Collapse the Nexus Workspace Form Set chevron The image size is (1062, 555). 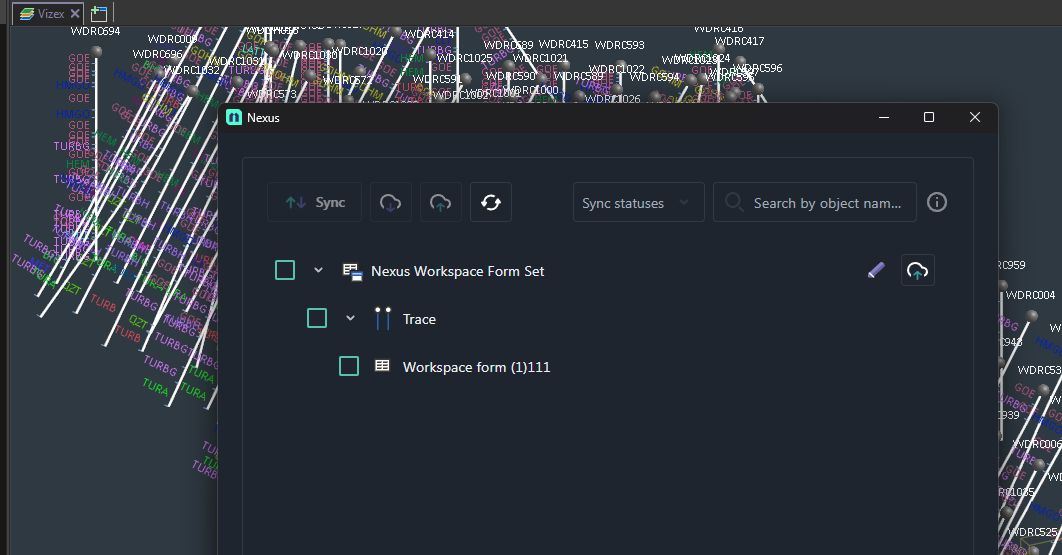(x=319, y=270)
